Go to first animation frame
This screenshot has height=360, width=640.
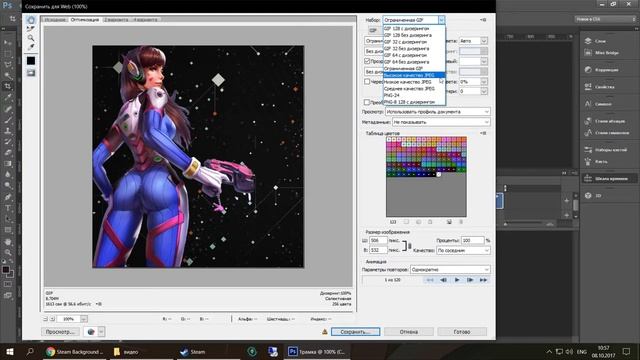430,280
